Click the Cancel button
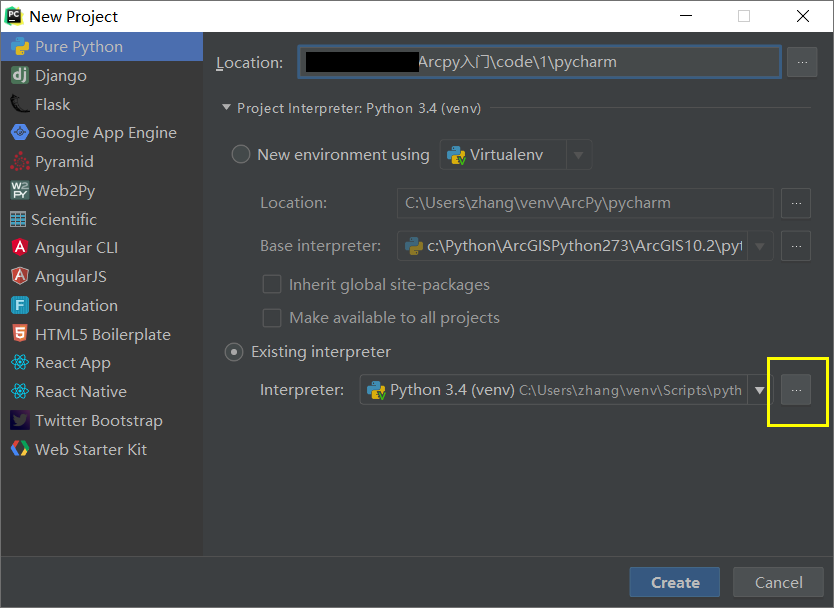 [778, 582]
